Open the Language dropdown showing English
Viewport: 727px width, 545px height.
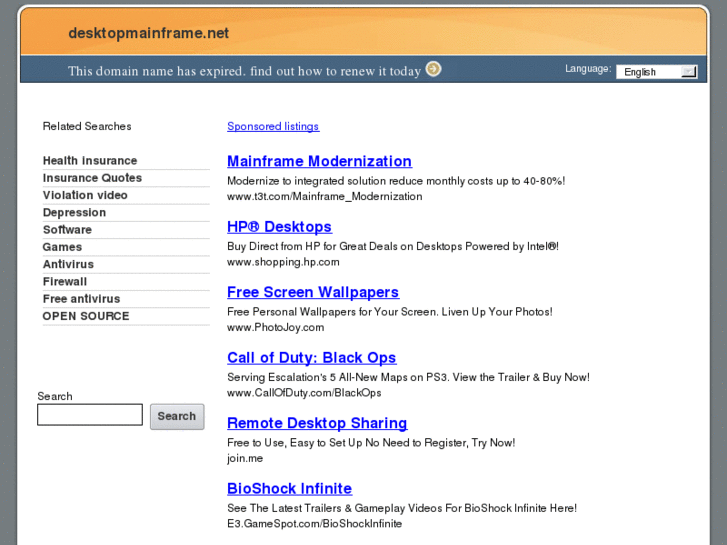pos(657,72)
